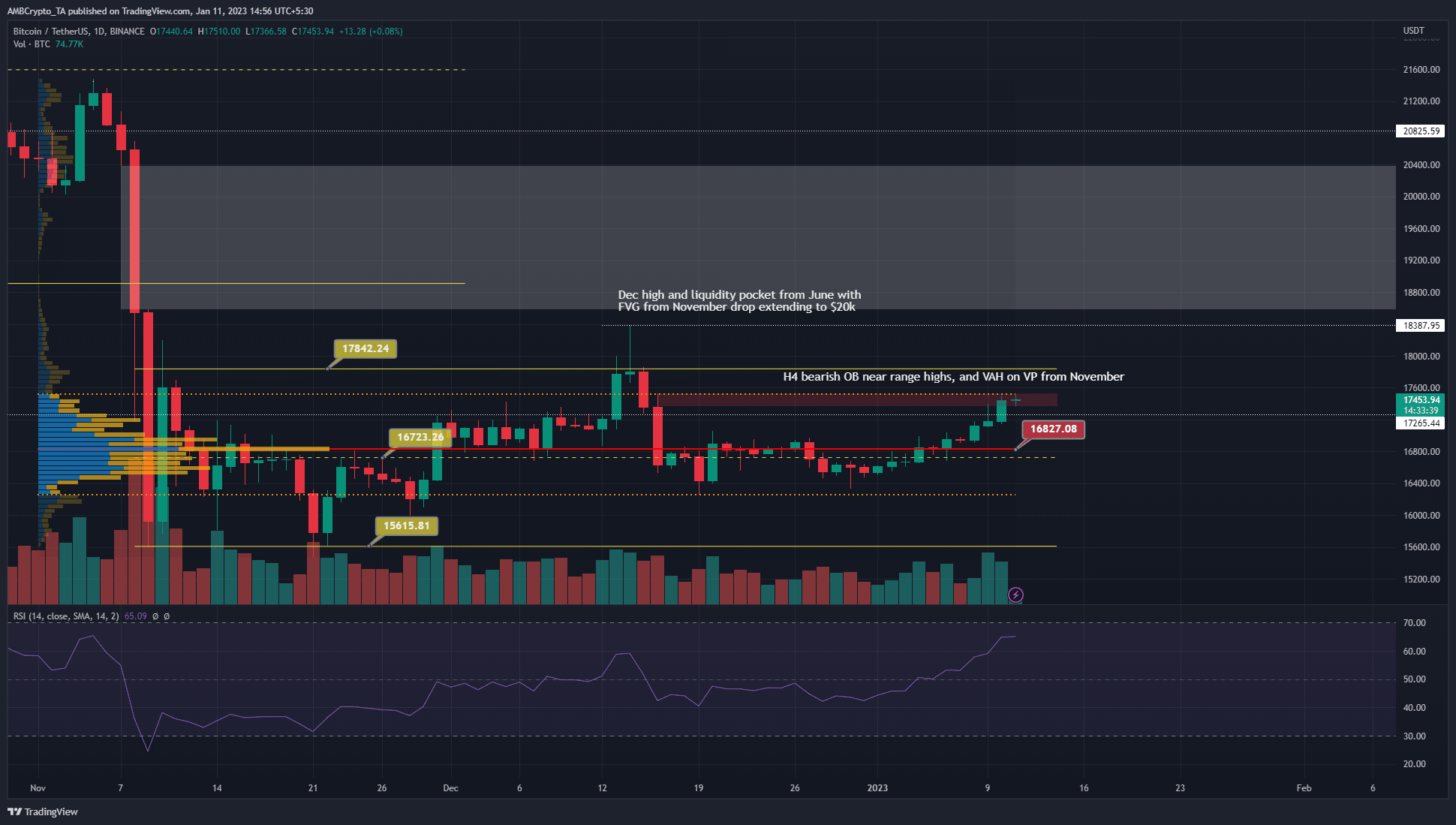Click the 30.00 level on RSI axis
This screenshot has width=1456, height=825.
[1414, 736]
